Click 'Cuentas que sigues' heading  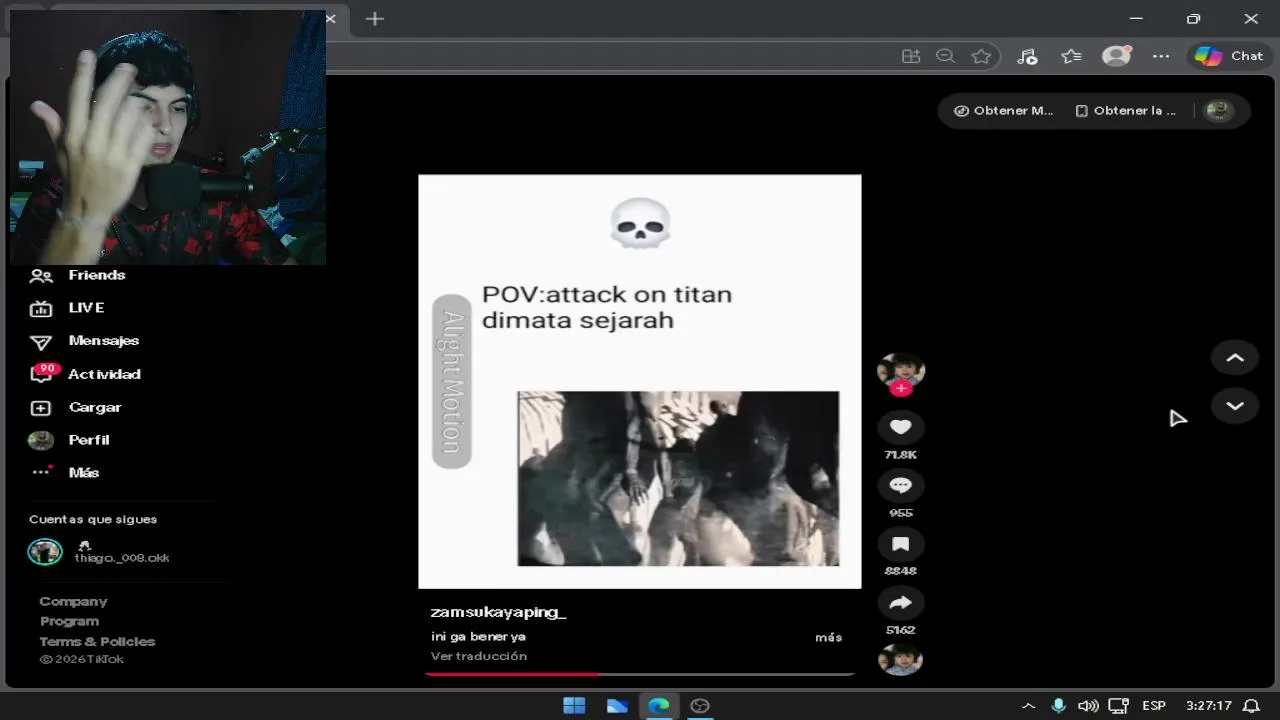click(x=93, y=519)
